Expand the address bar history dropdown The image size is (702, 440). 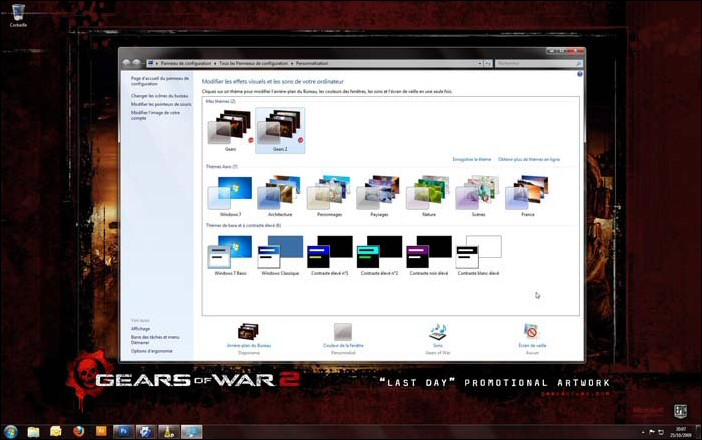[479, 64]
